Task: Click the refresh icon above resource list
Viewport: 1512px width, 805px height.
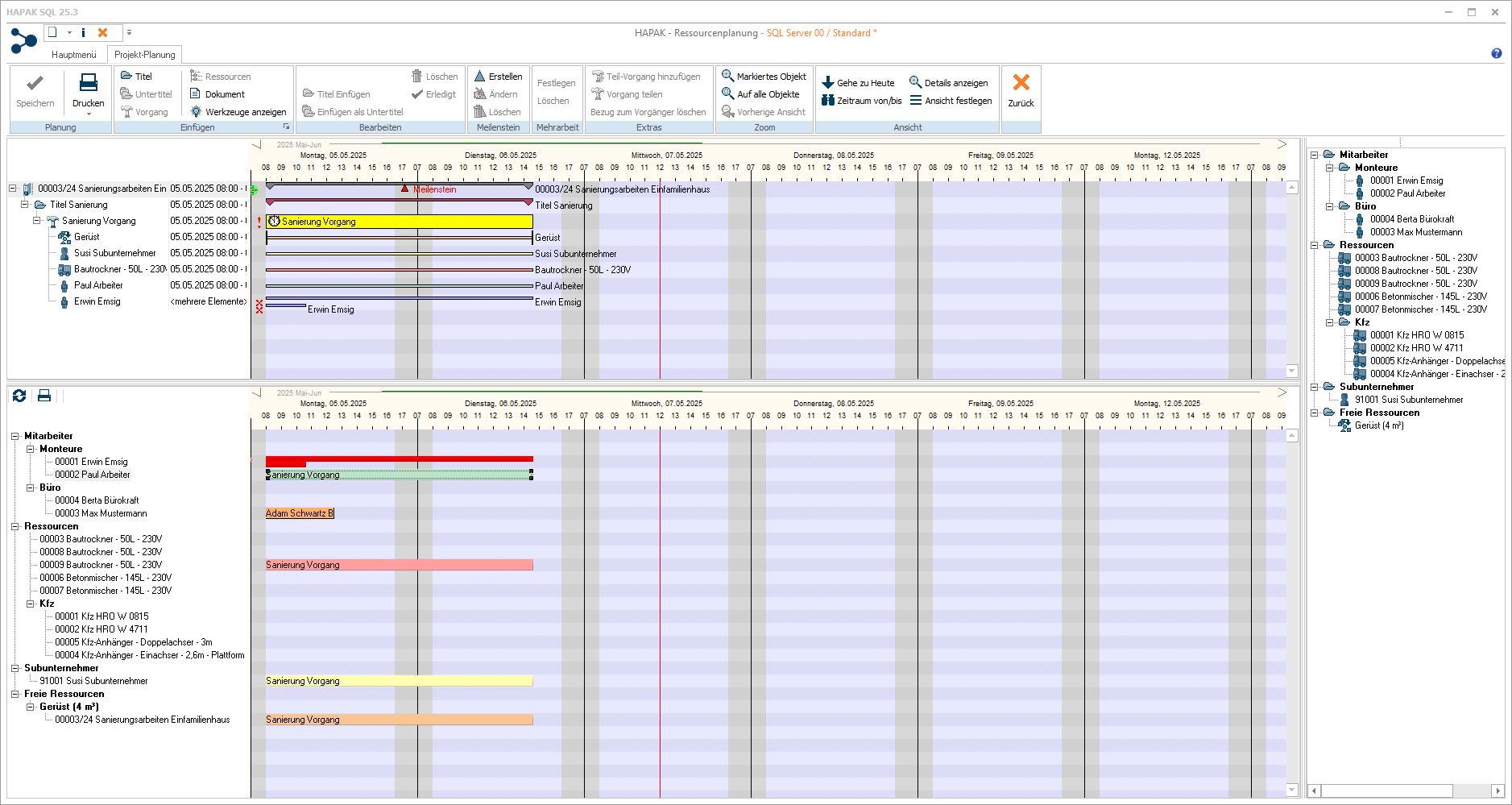Action: pos(19,396)
